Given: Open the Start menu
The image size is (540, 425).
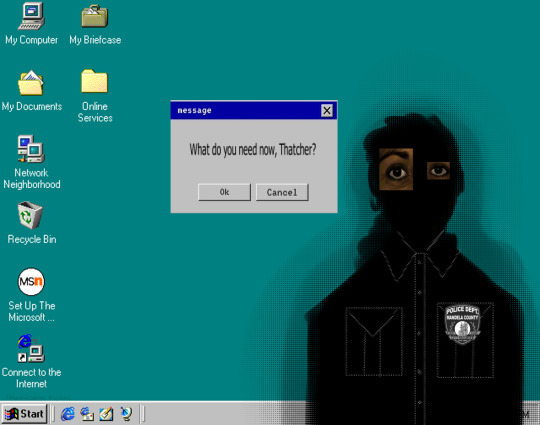Looking at the screenshot, I should (24, 414).
